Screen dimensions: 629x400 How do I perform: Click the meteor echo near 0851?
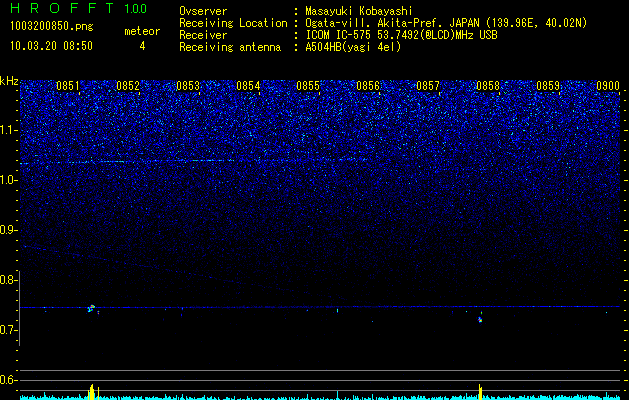[91, 308]
